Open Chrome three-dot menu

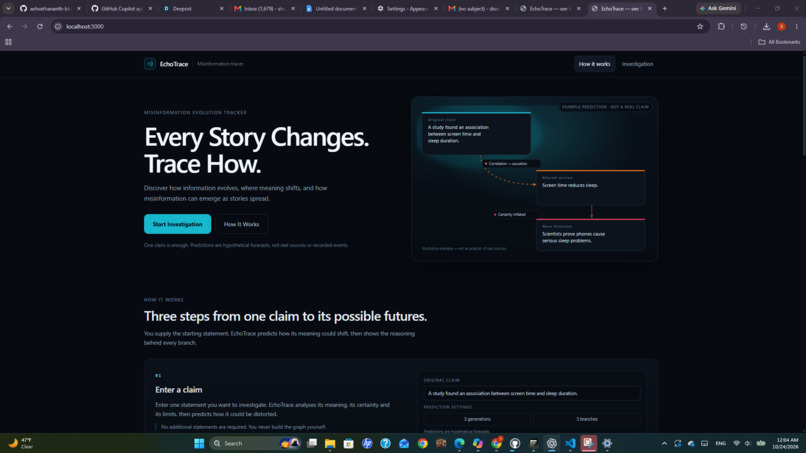point(796,26)
